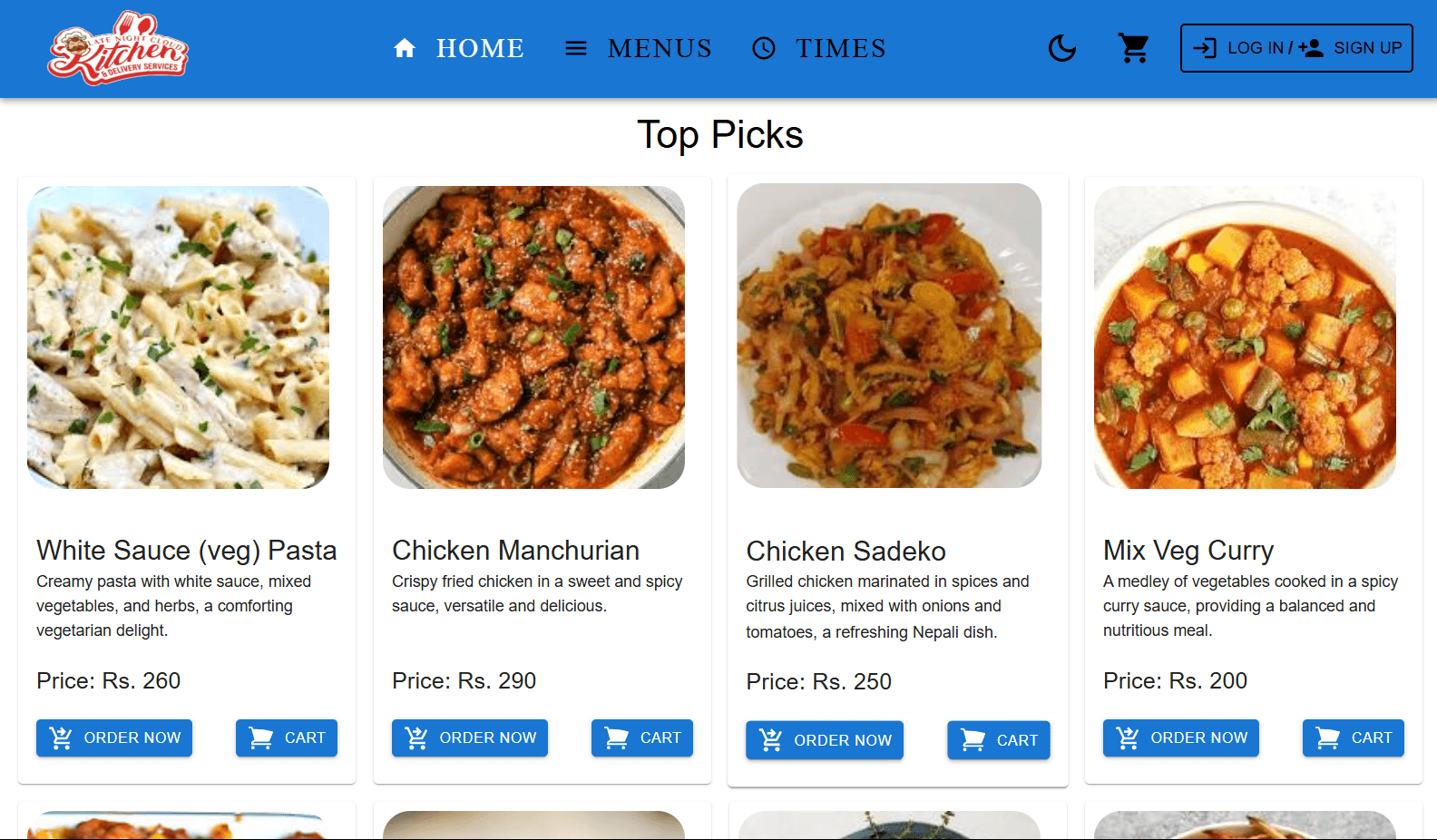Click ORDER NOW for White Sauce (veg) Pasta
1437x840 pixels.
tap(113, 737)
